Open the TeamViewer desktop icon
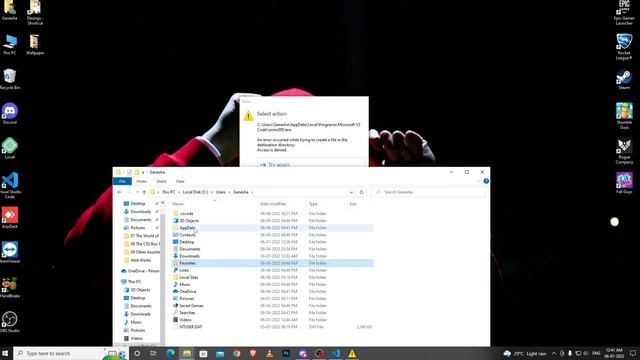640x360 pixels. [10, 252]
